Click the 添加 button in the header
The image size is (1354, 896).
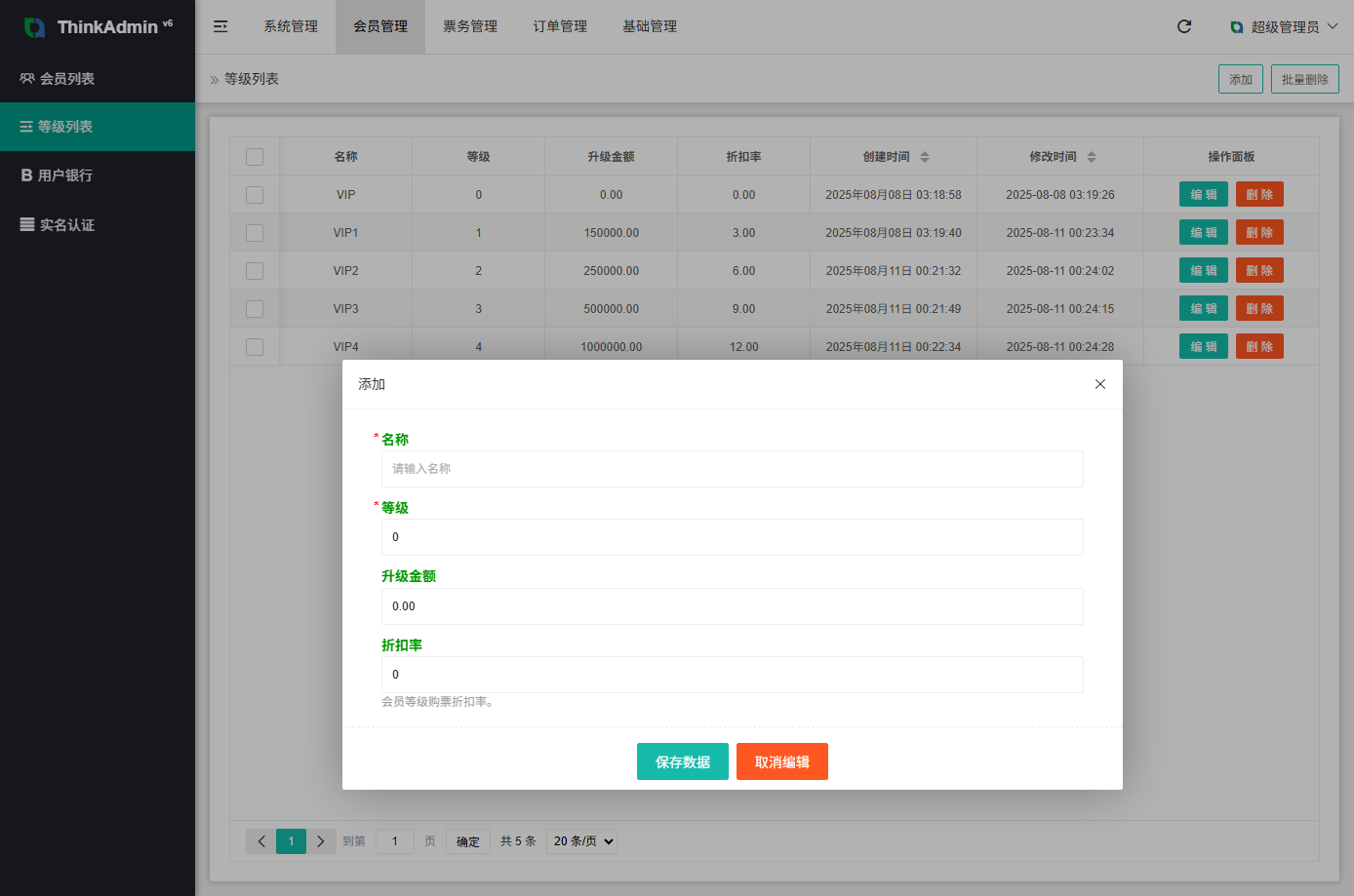pyautogui.click(x=1241, y=79)
